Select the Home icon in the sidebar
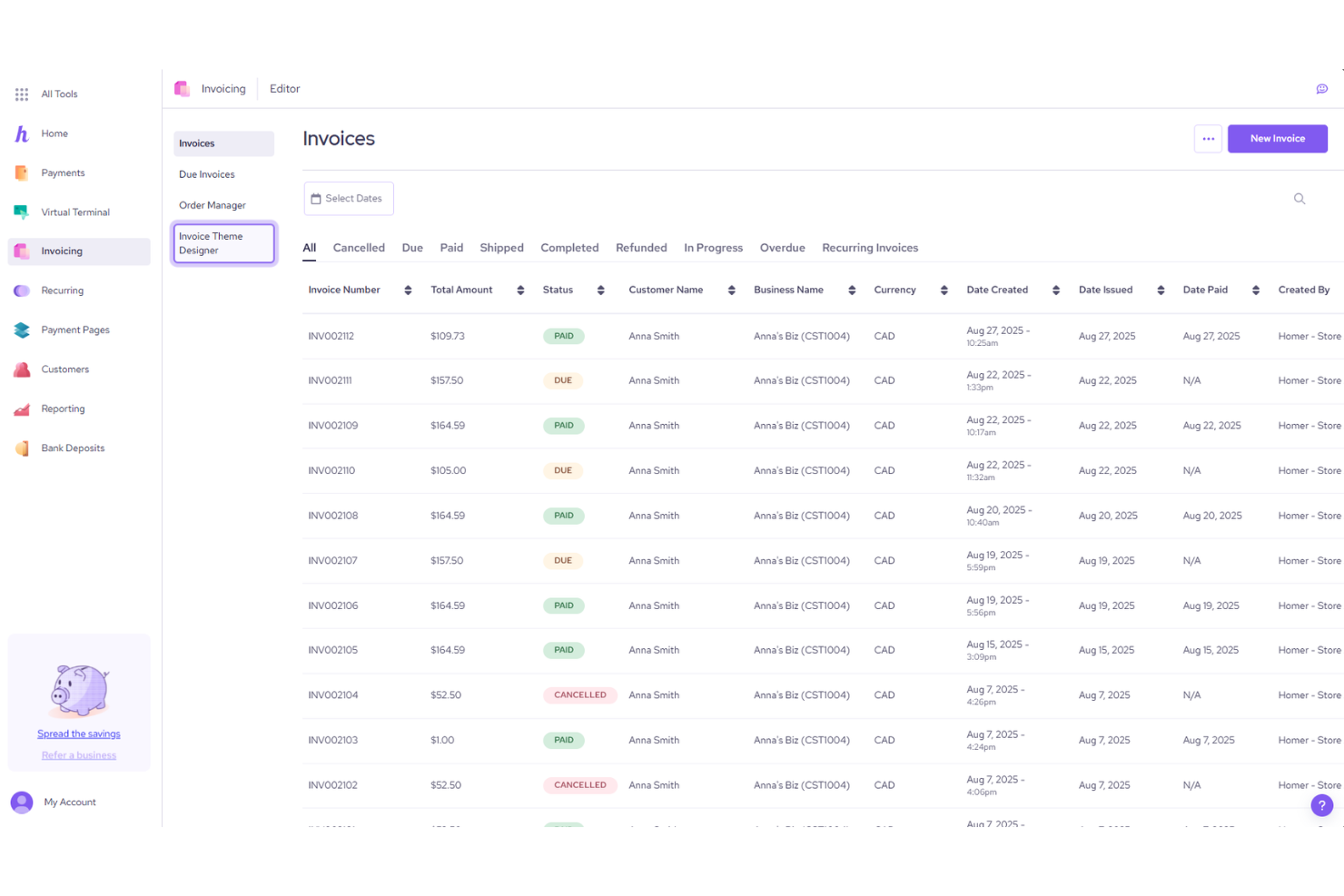Viewport: 1344px width, 896px height. pyautogui.click(x=21, y=133)
